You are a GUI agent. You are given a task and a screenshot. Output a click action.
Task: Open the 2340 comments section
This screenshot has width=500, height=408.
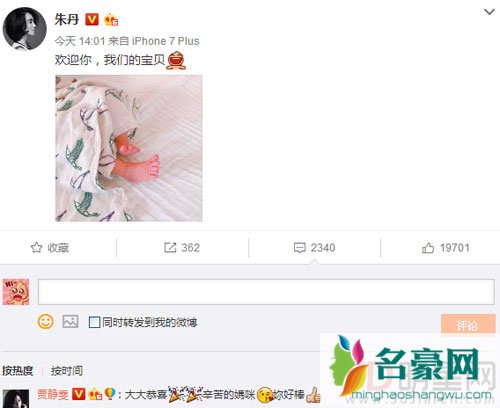(x=314, y=248)
